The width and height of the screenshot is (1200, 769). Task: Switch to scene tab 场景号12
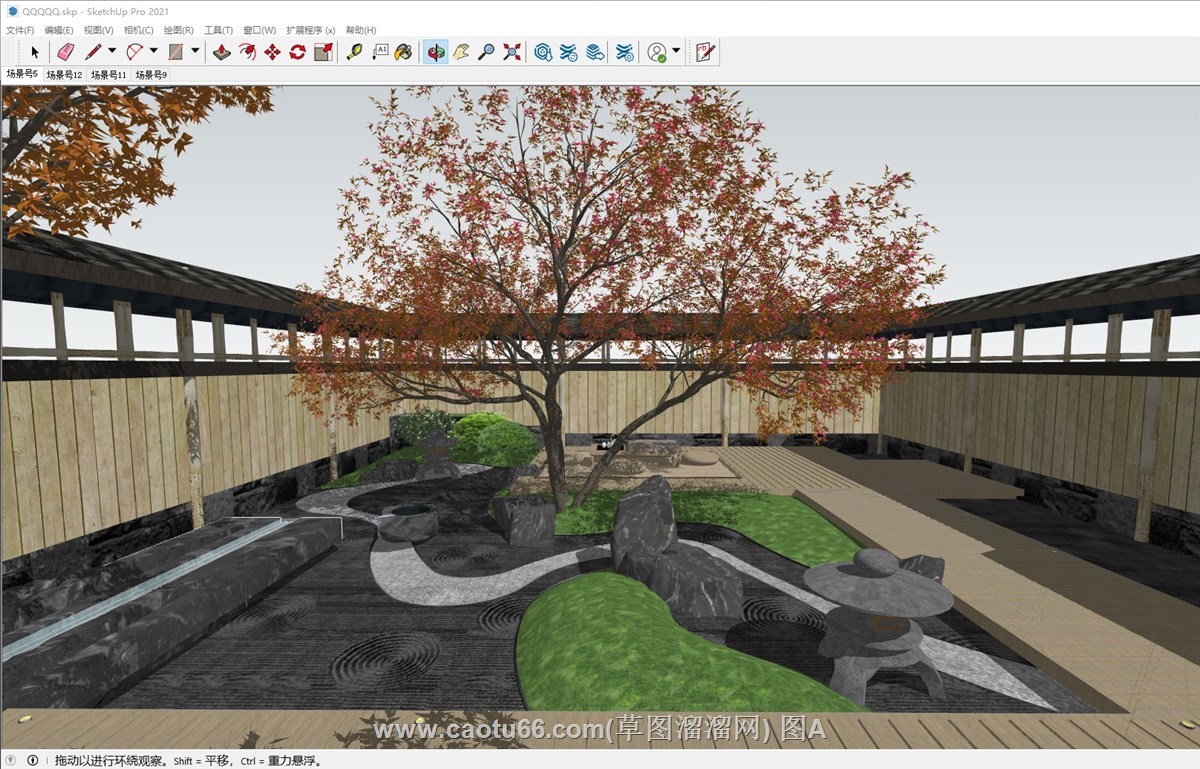coord(64,75)
